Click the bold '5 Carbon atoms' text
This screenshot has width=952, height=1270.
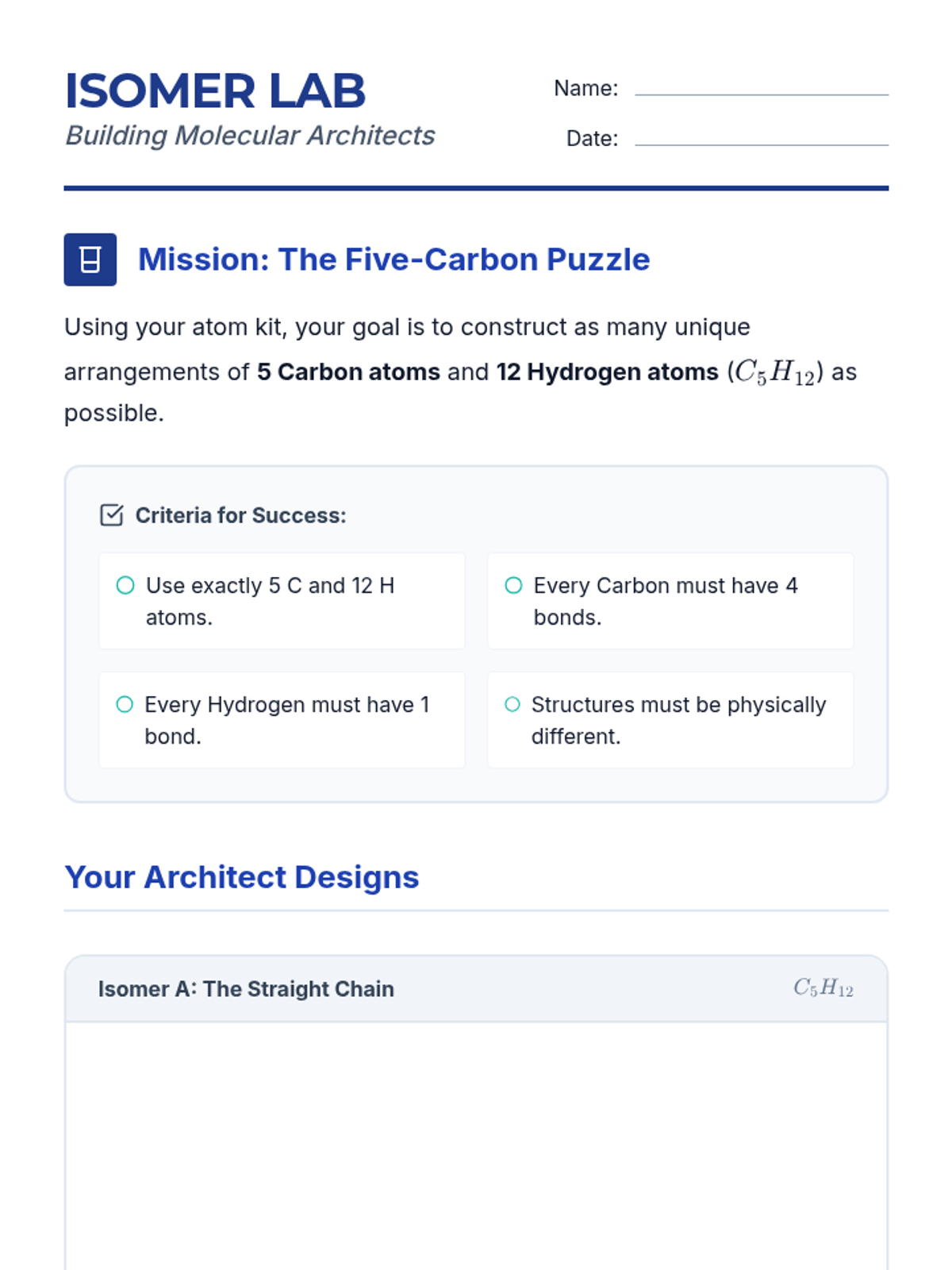pyautogui.click(x=348, y=372)
